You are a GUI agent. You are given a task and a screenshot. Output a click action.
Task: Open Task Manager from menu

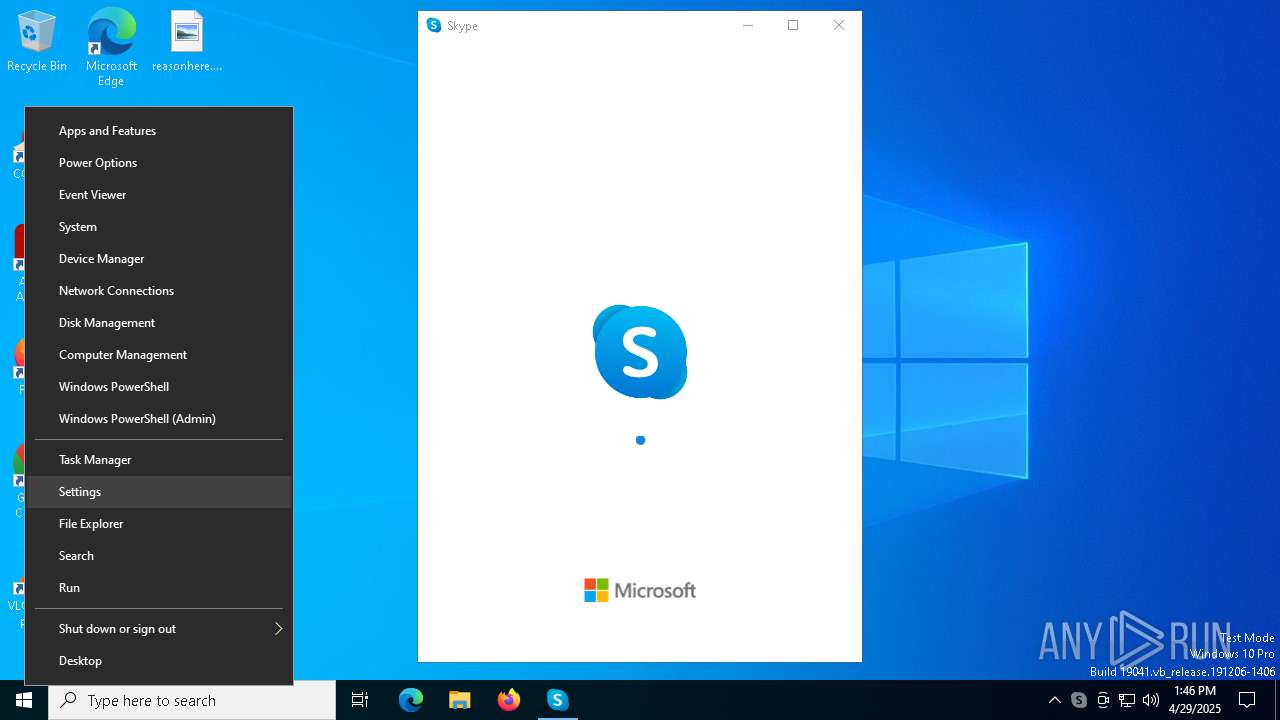(x=159, y=460)
